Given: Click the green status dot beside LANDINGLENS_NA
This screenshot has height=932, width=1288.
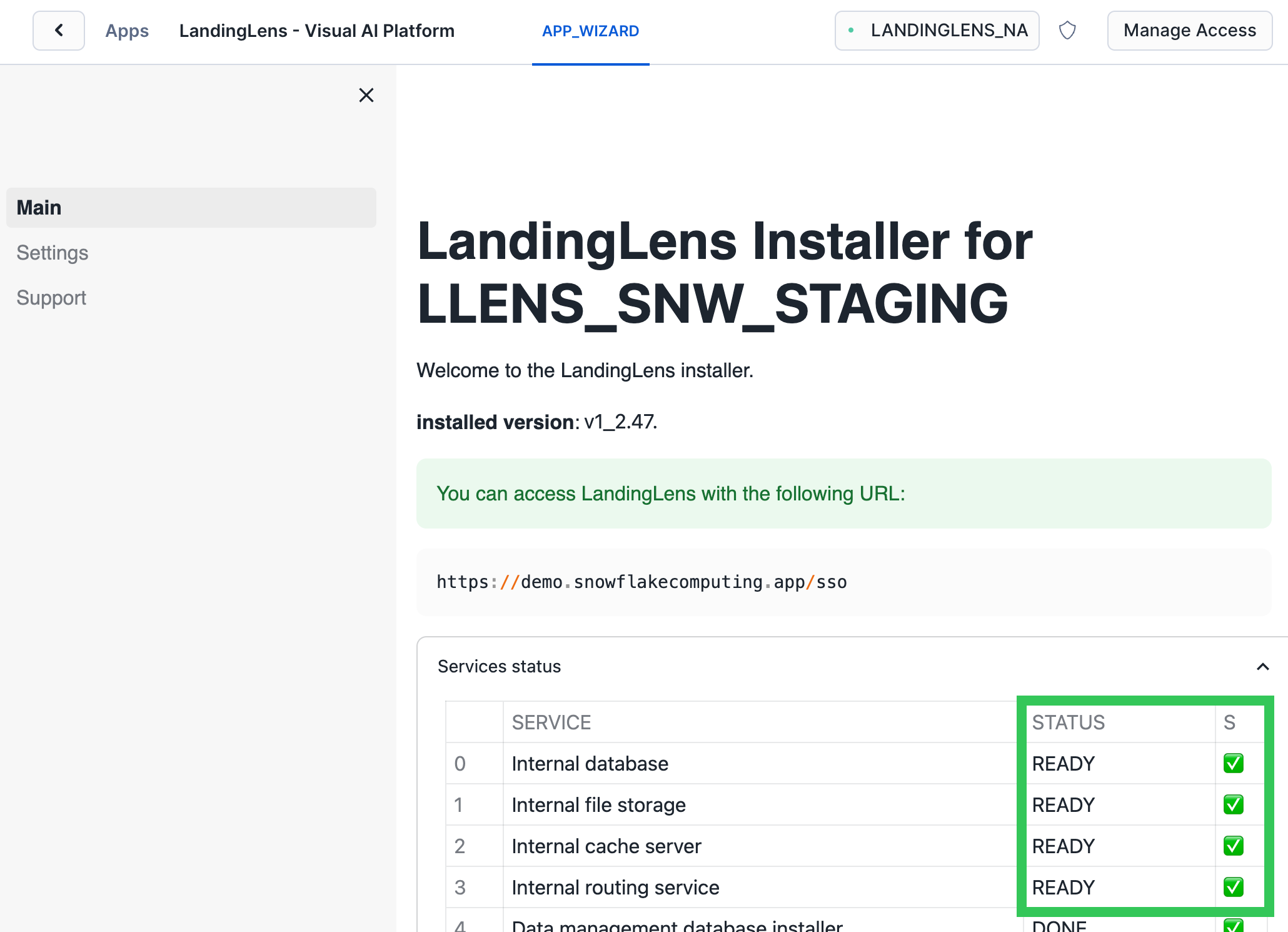Looking at the screenshot, I should pos(852,30).
